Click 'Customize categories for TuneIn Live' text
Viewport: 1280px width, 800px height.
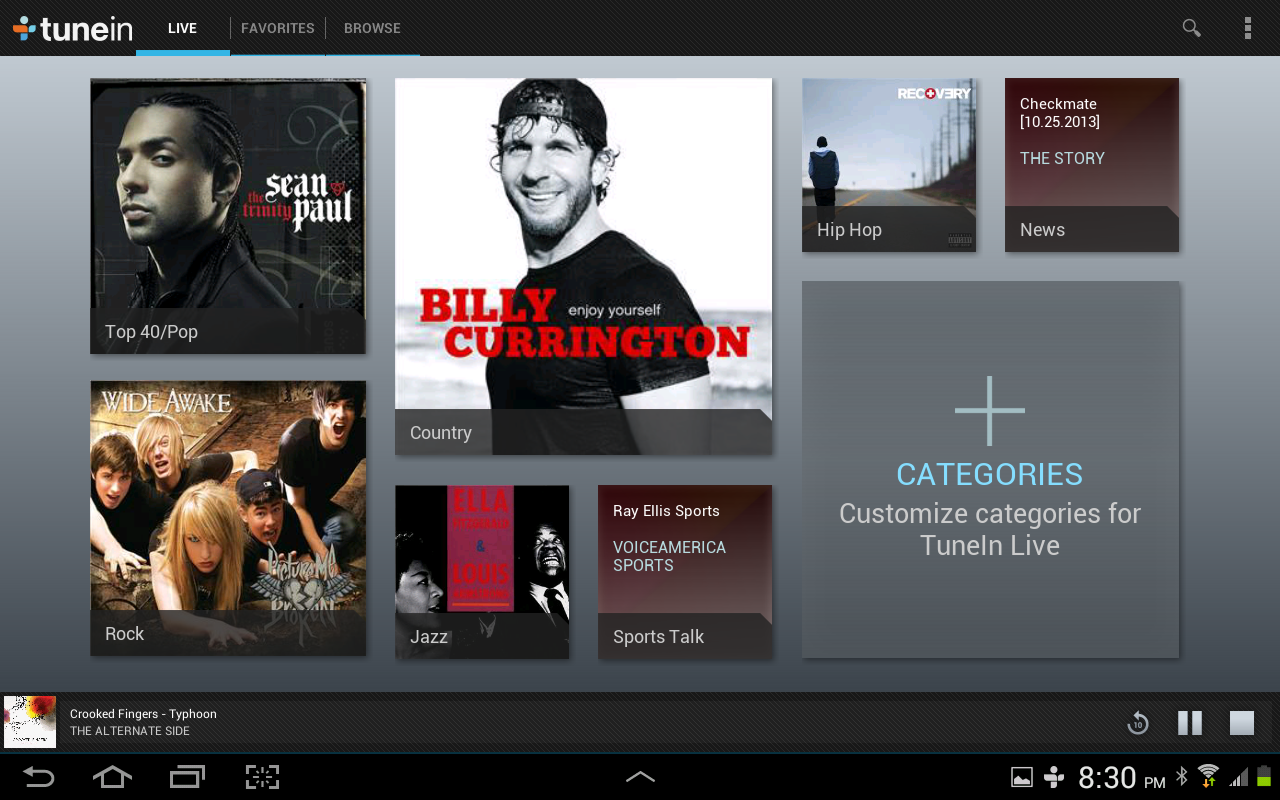click(x=990, y=529)
